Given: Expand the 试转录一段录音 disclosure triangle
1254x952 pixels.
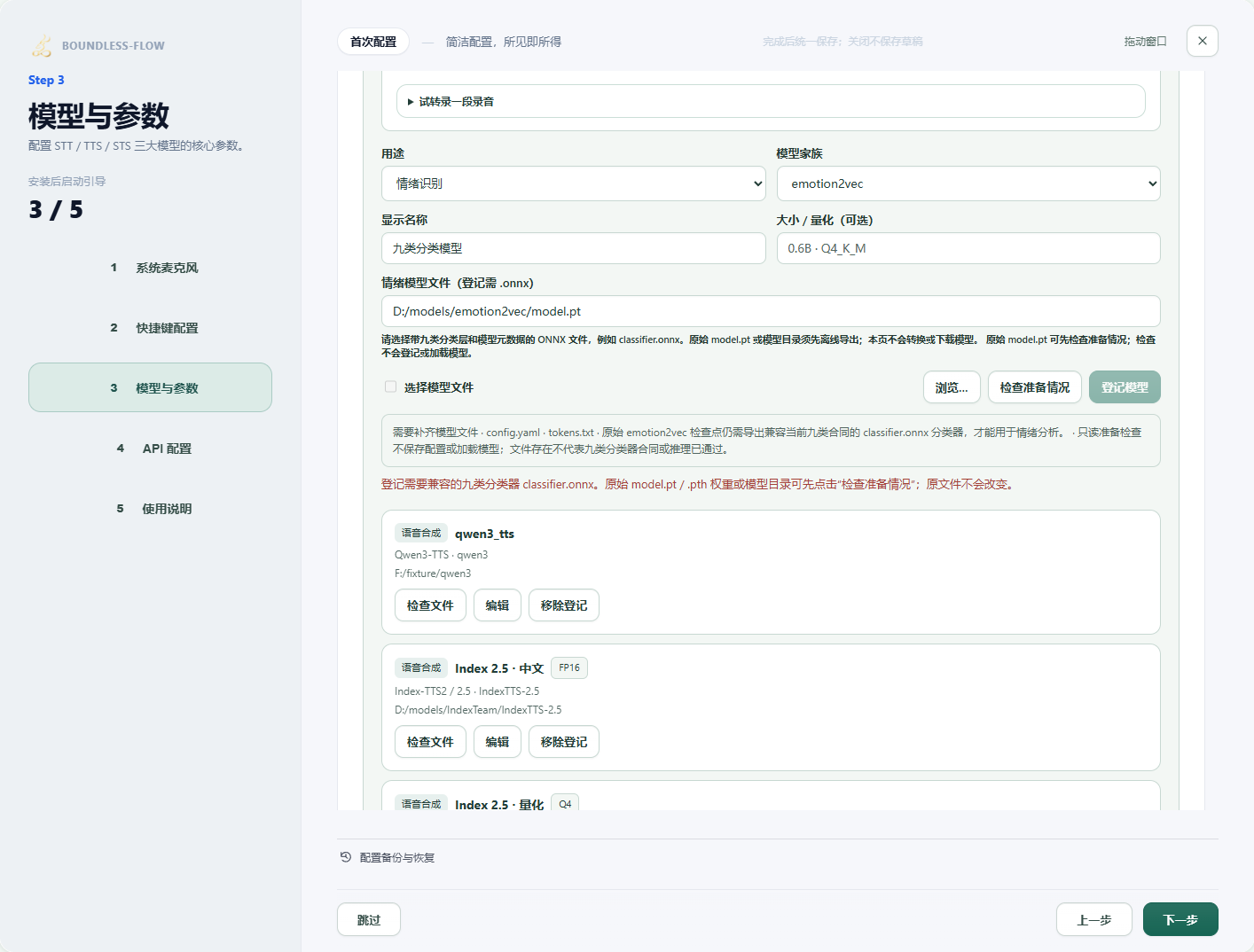Looking at the screenshot, I should pyautogui.click(x=411, y=102).
